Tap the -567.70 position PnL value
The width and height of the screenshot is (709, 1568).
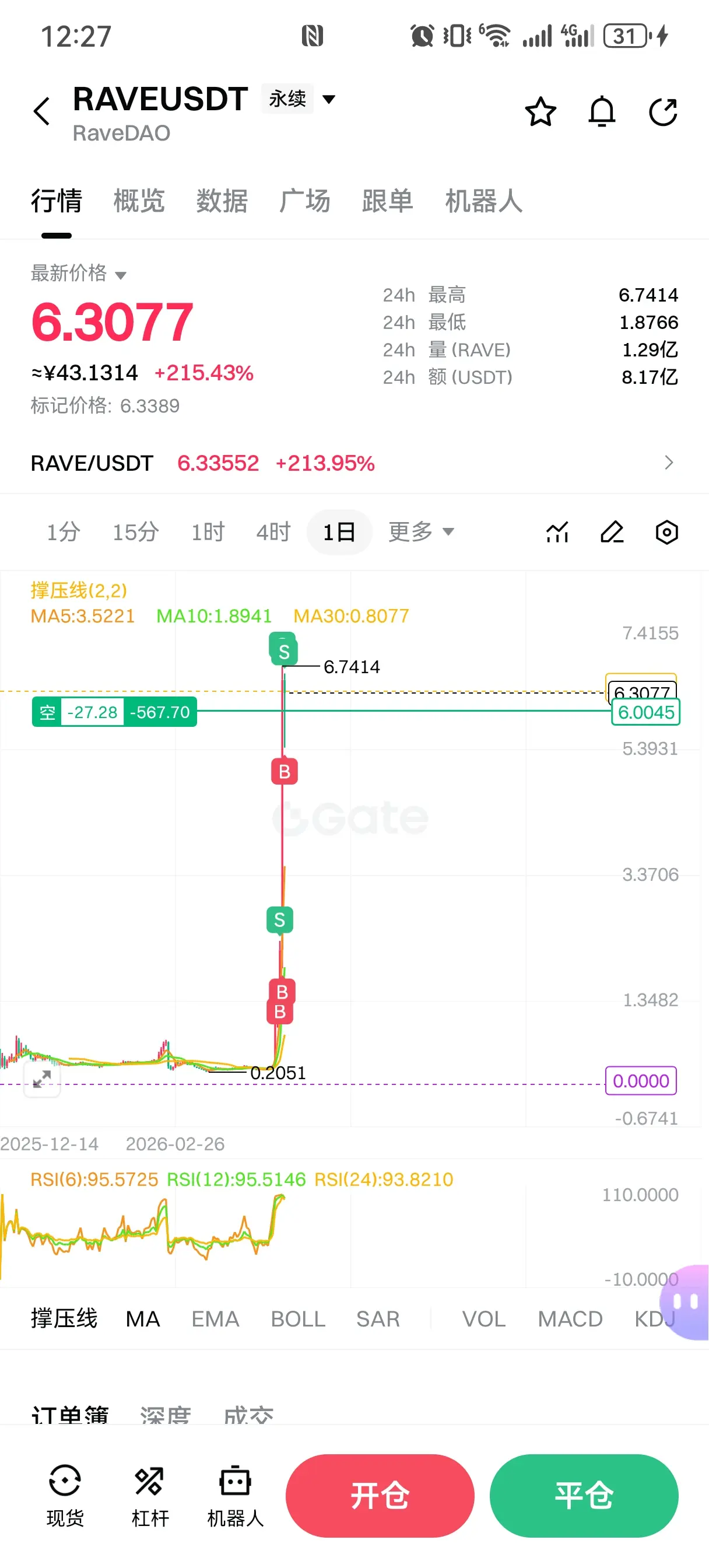point(159,712)
